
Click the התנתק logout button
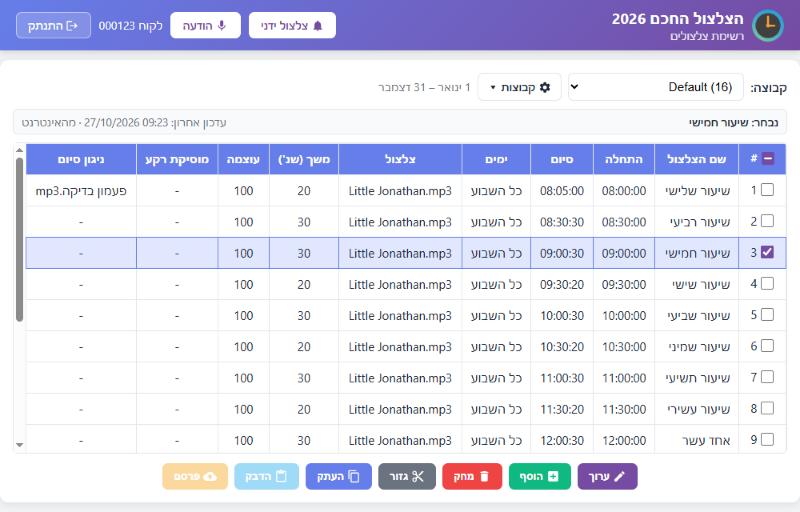pyautogui.click(x=53, y=25)
